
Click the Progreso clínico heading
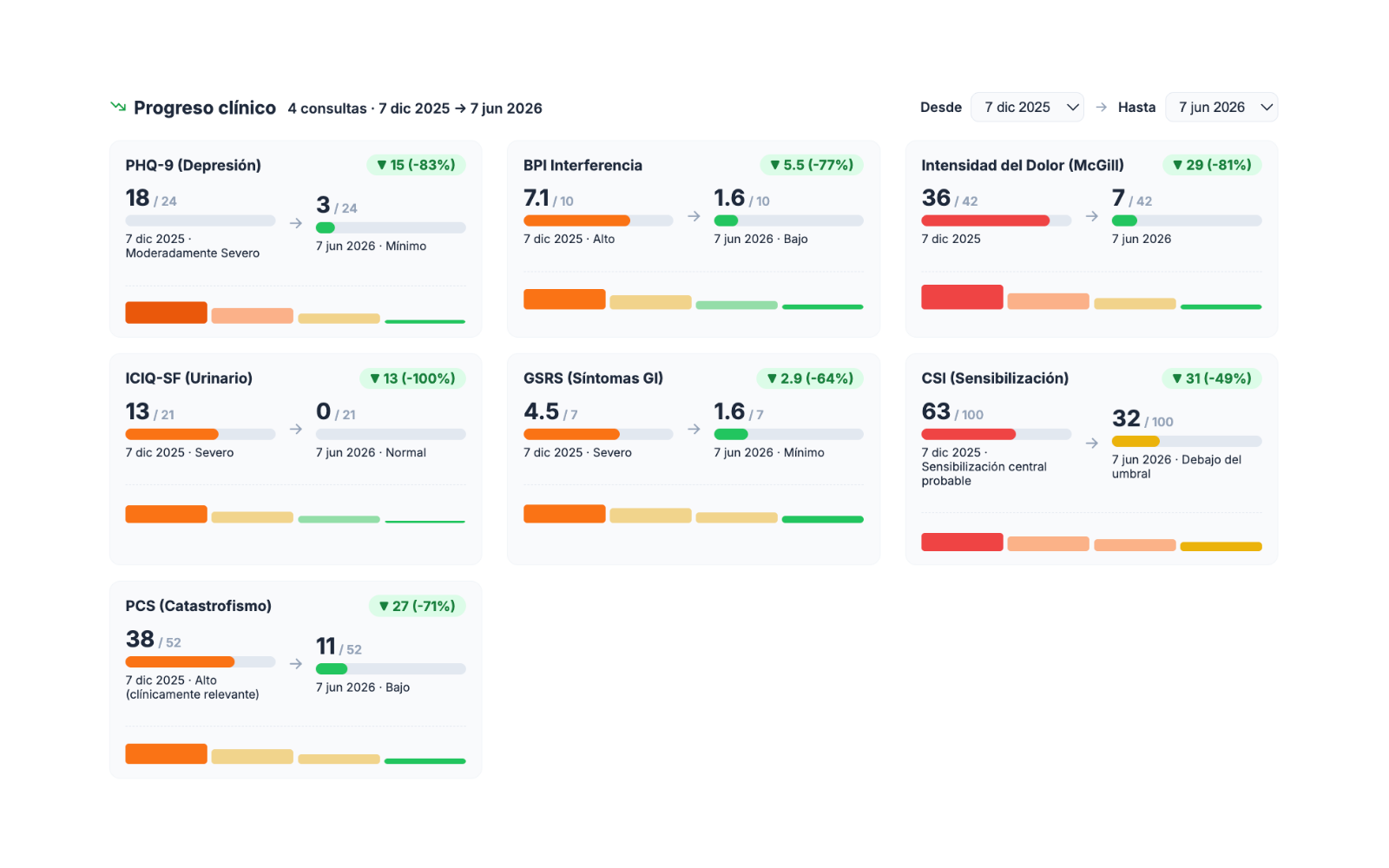tap(205, 108)
